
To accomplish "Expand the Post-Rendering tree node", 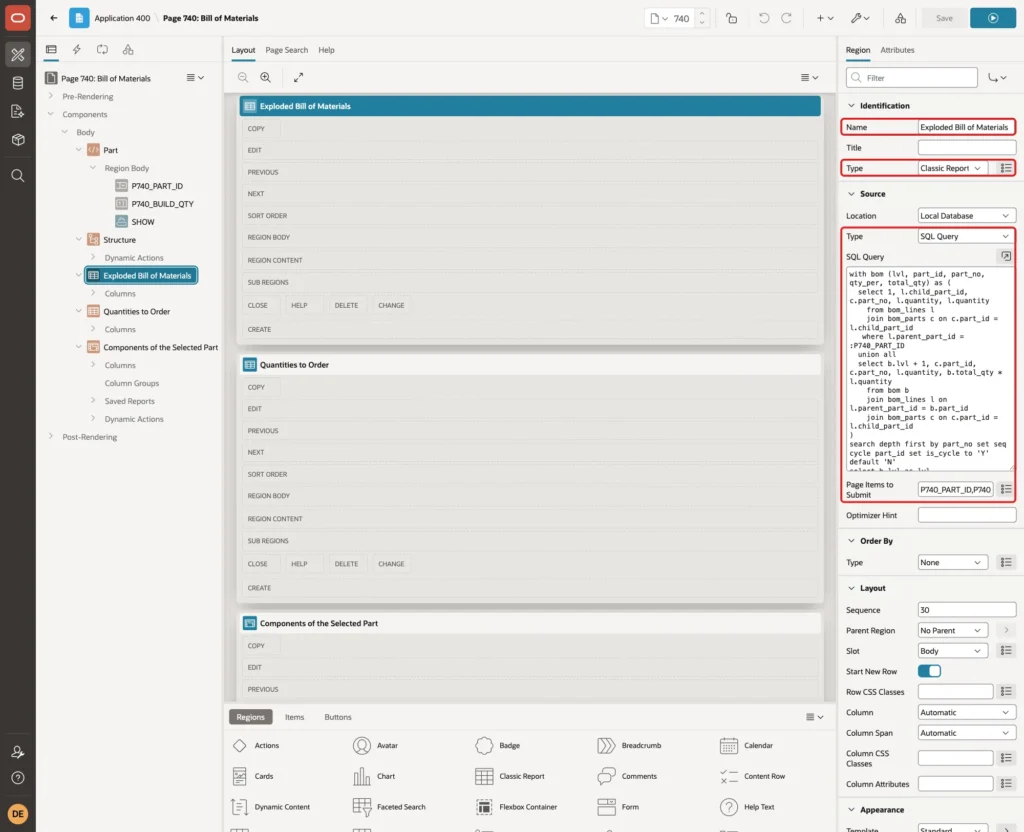I will (x=51, y=436).
